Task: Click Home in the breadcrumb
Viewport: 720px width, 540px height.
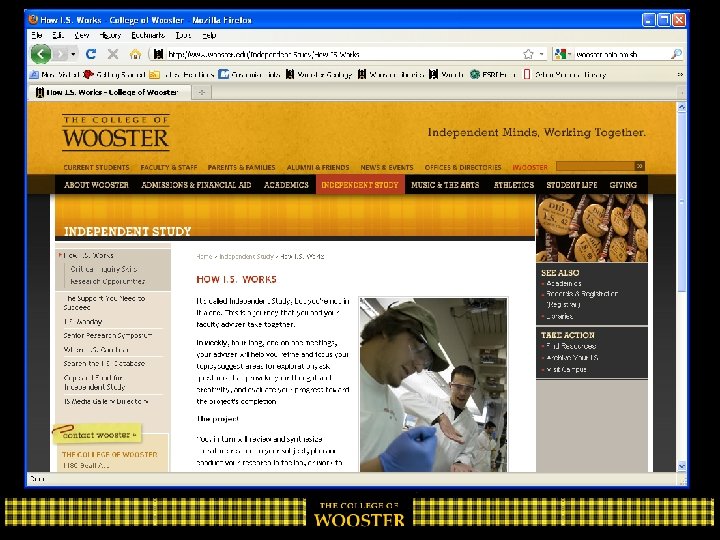Action: pyautogui.click(x=204, y=257)
